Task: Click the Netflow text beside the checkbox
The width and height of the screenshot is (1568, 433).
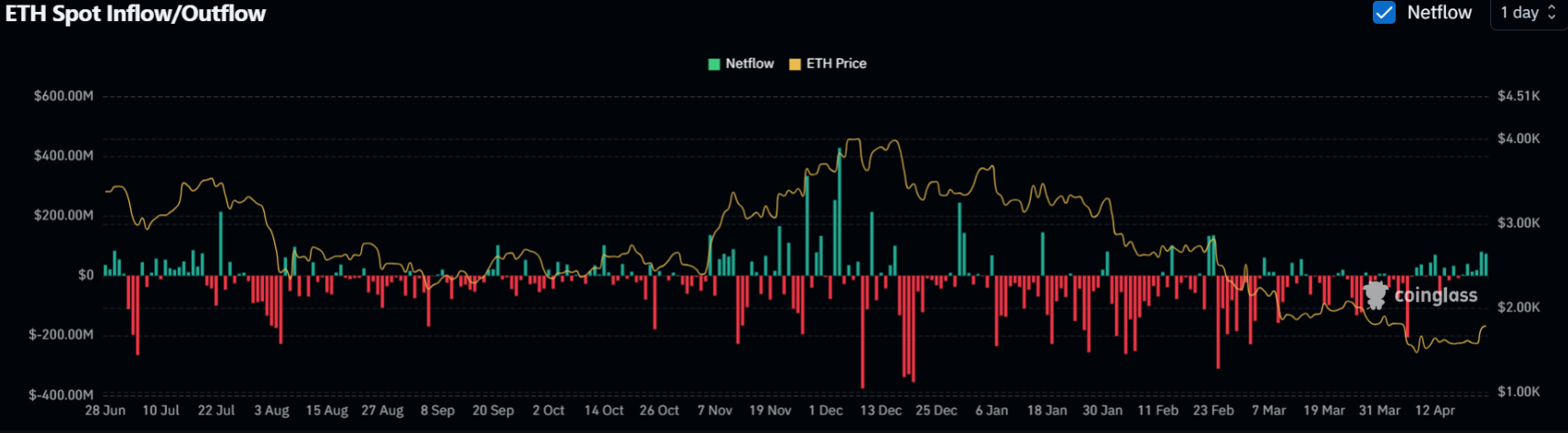Action: [1439, 13]
